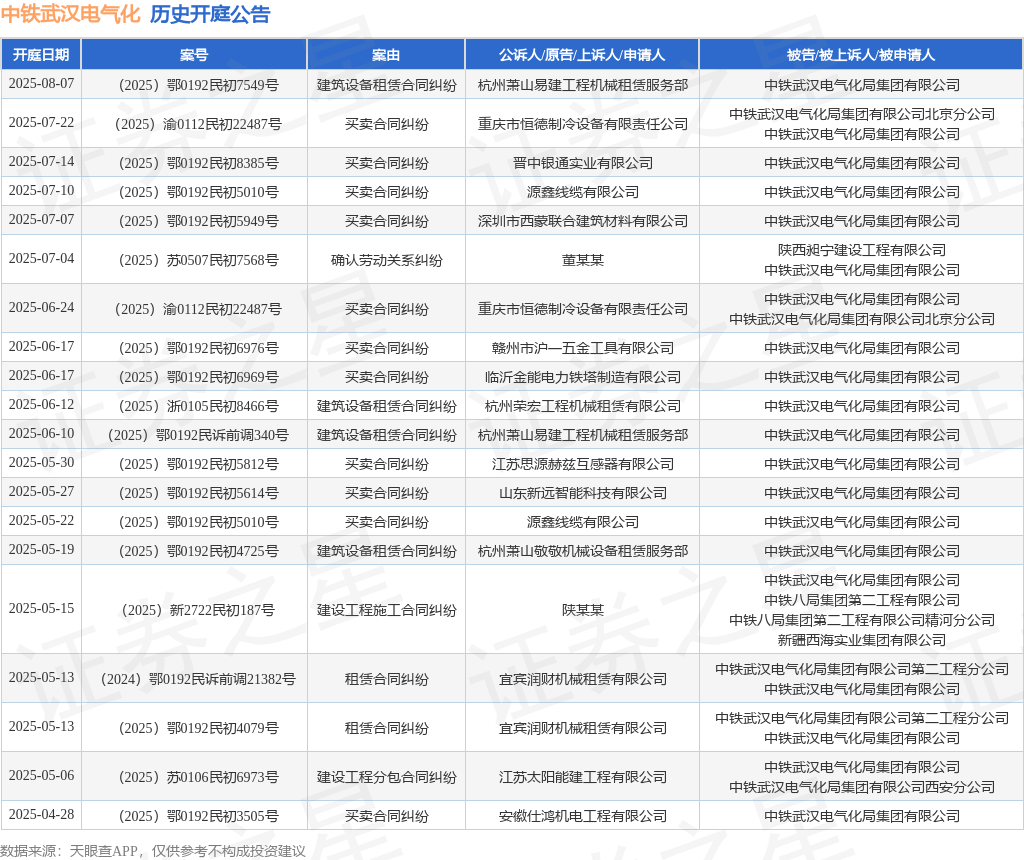Click plaintiff 杭州荣宏工程机械租赁有限公司

click(x=583, y=406)
